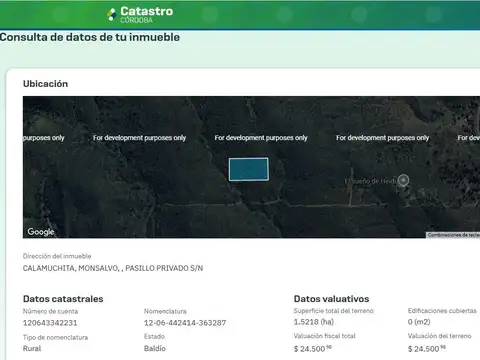Select nomenclatura value 12-06-442414-363287
Viewport: 480px width, 360px height.
[185, 323]
